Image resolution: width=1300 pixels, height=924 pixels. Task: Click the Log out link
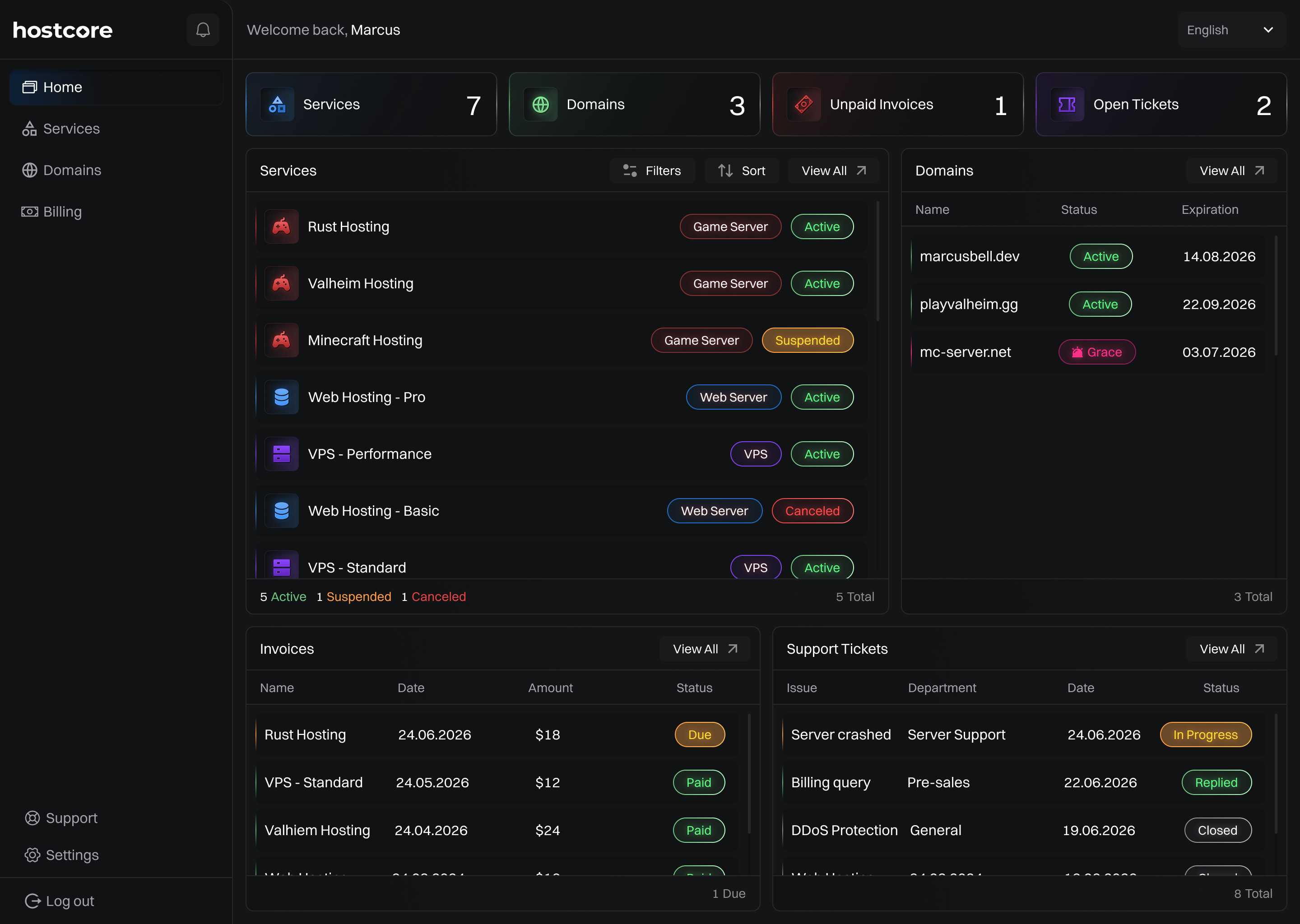[x=60, y=901]
